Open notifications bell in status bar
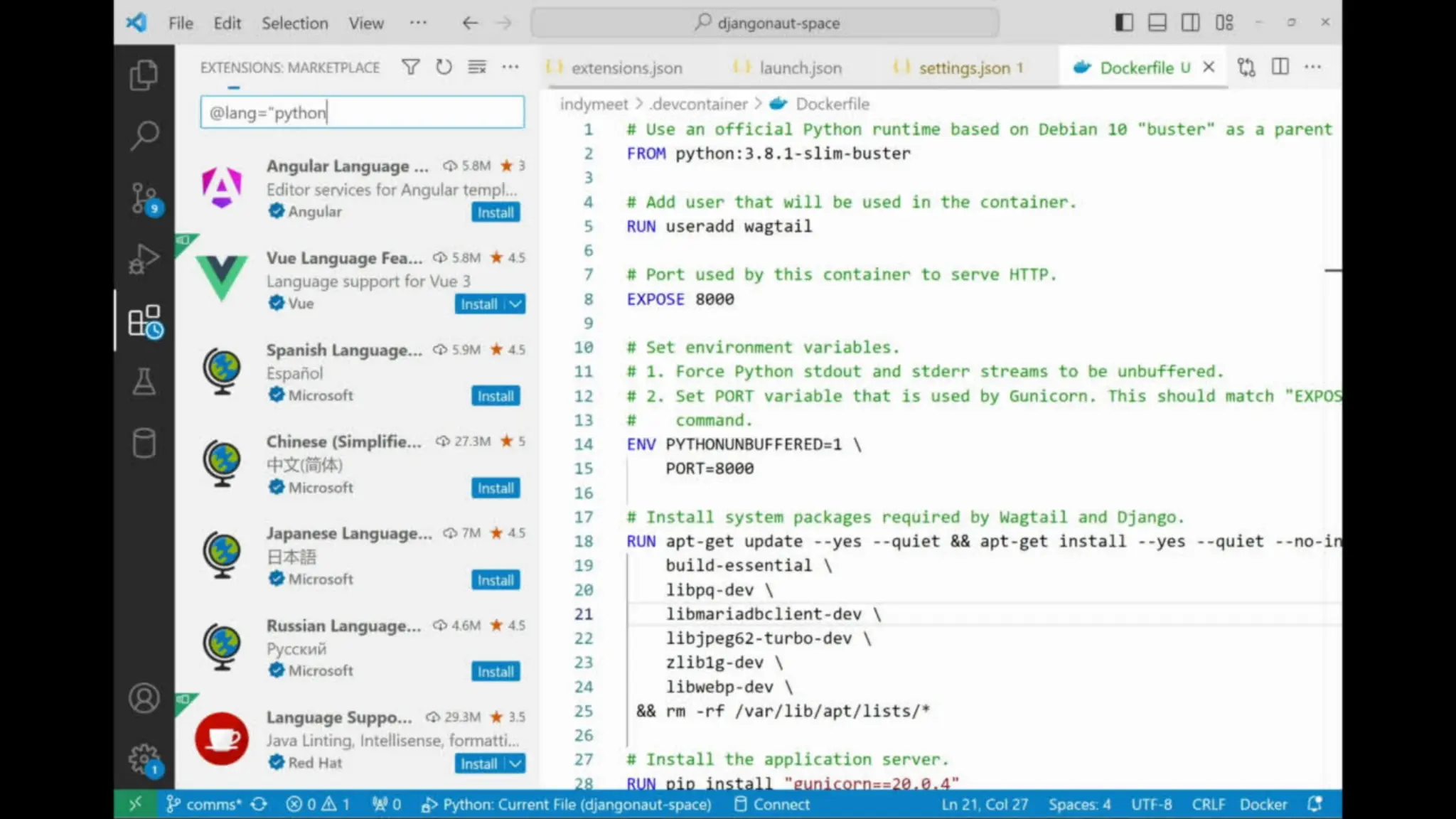 coord(1315,804)
